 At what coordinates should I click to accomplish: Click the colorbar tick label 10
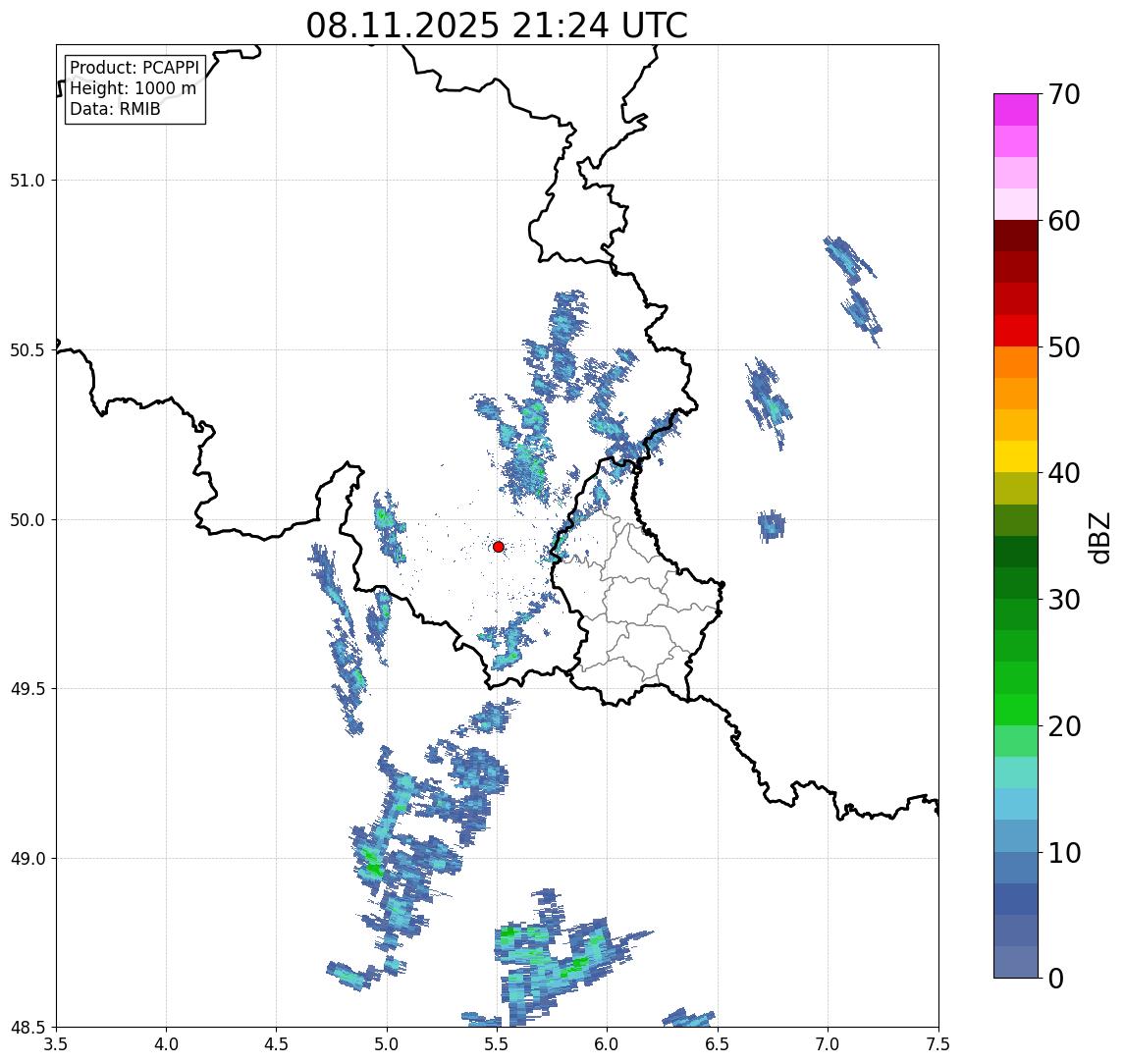pyautogui.click(x=1064, y=853)
